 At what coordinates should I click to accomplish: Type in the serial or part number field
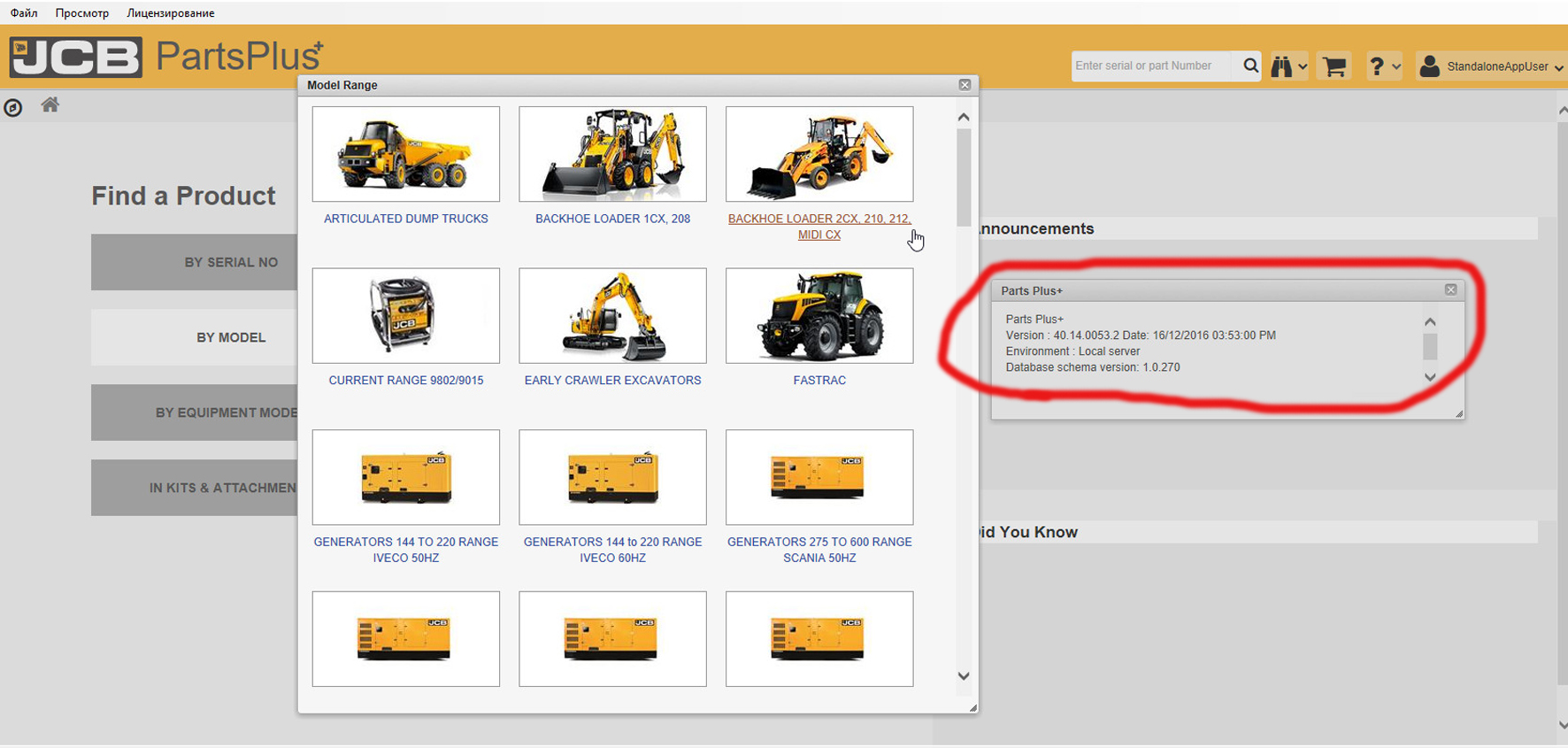[x=1149, y=66]
